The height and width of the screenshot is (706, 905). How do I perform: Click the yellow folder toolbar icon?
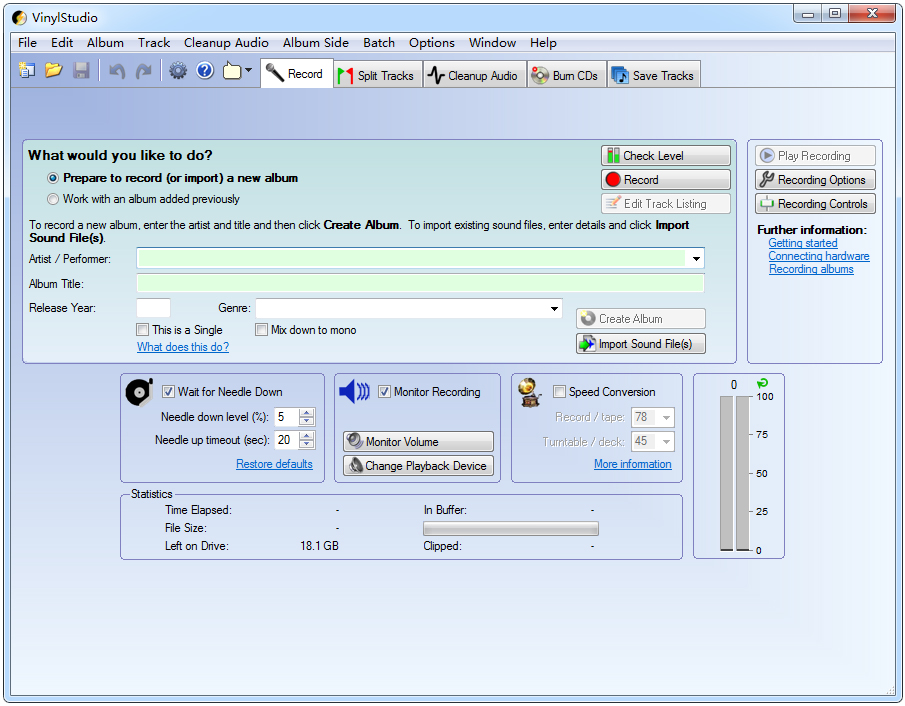pos(232,71)
